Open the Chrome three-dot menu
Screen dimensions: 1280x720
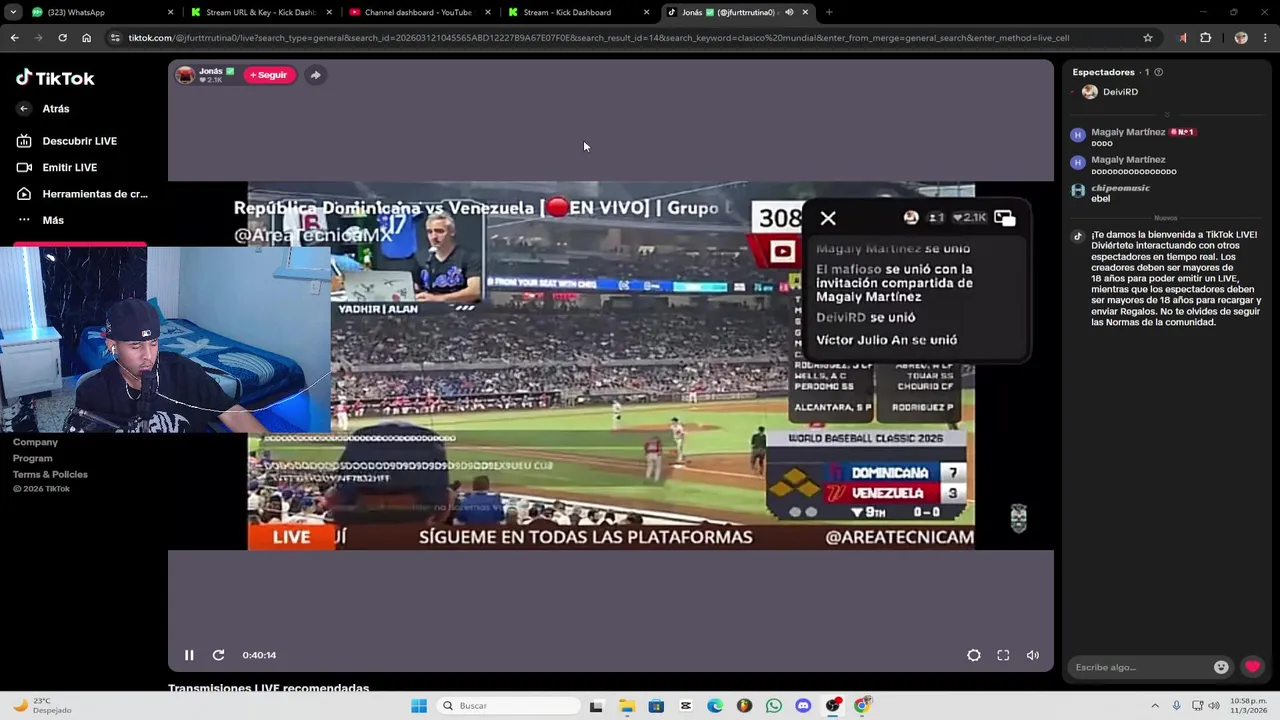point(1265,38)
